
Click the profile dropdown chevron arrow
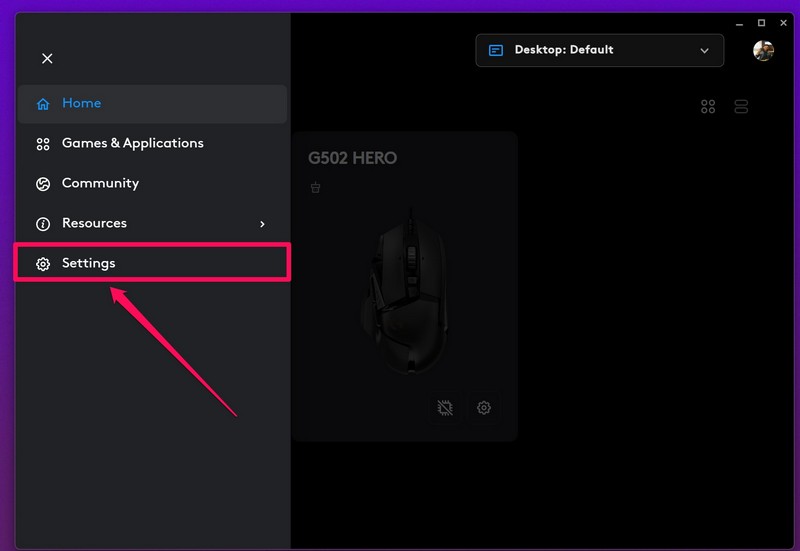click(705, 51)
